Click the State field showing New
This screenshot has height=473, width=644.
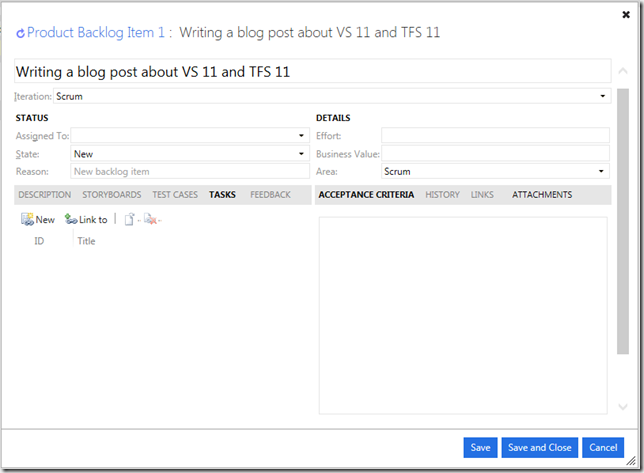coord(190,154)
